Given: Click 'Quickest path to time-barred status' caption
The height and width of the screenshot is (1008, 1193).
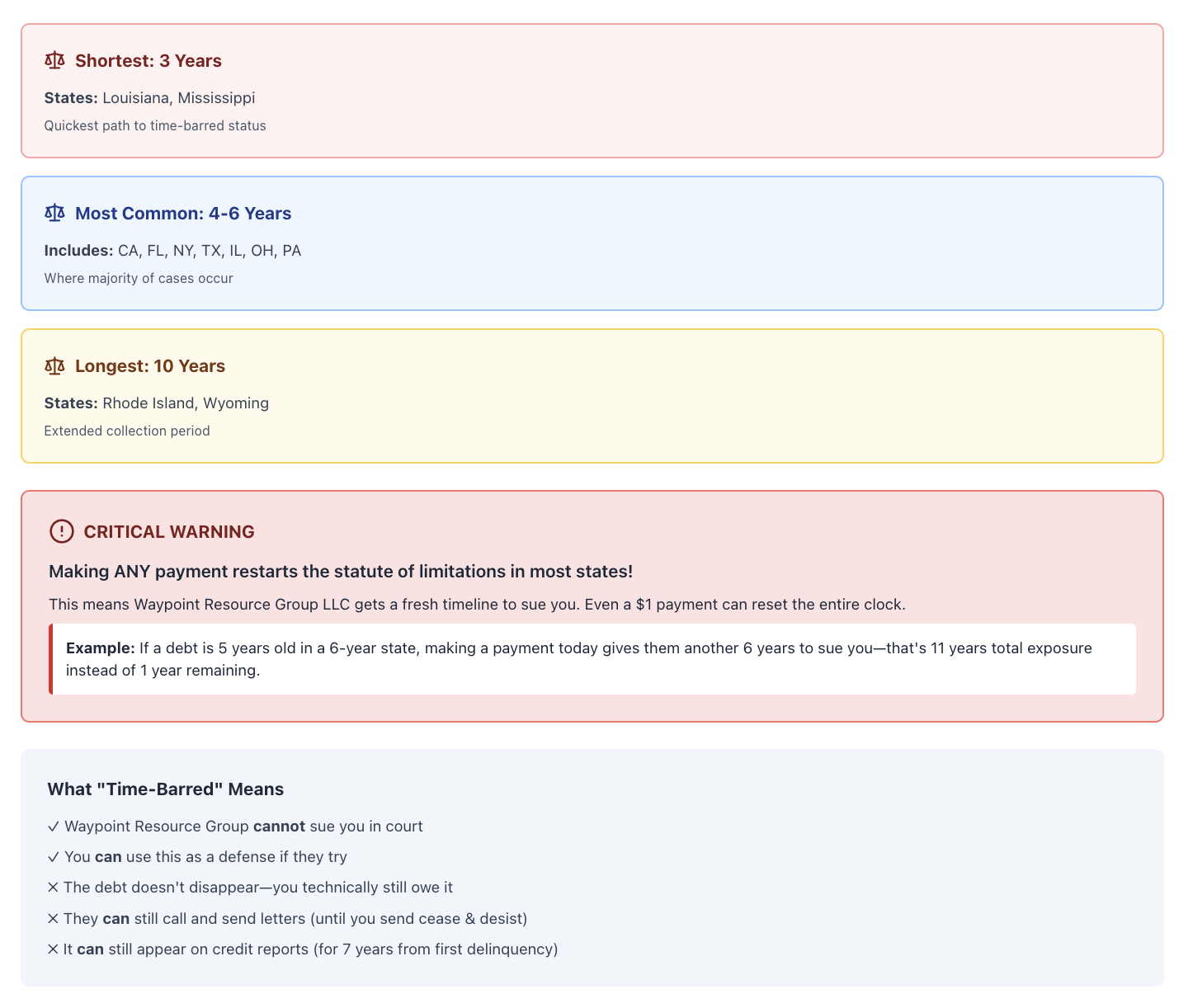Looking at the screenshot, I should click(x=155, y=126).
